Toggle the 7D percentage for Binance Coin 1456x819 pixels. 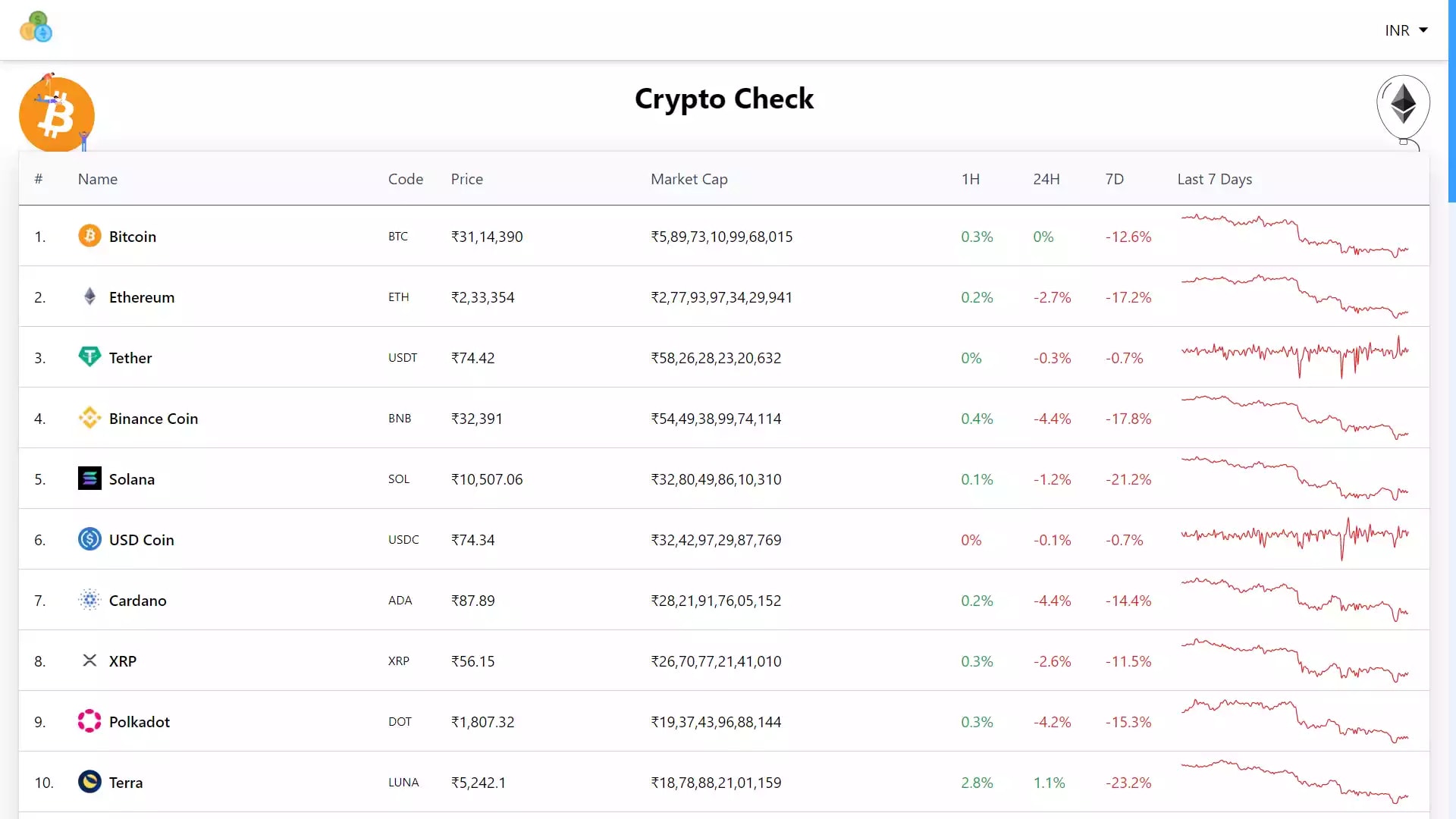coord(1128,418)
